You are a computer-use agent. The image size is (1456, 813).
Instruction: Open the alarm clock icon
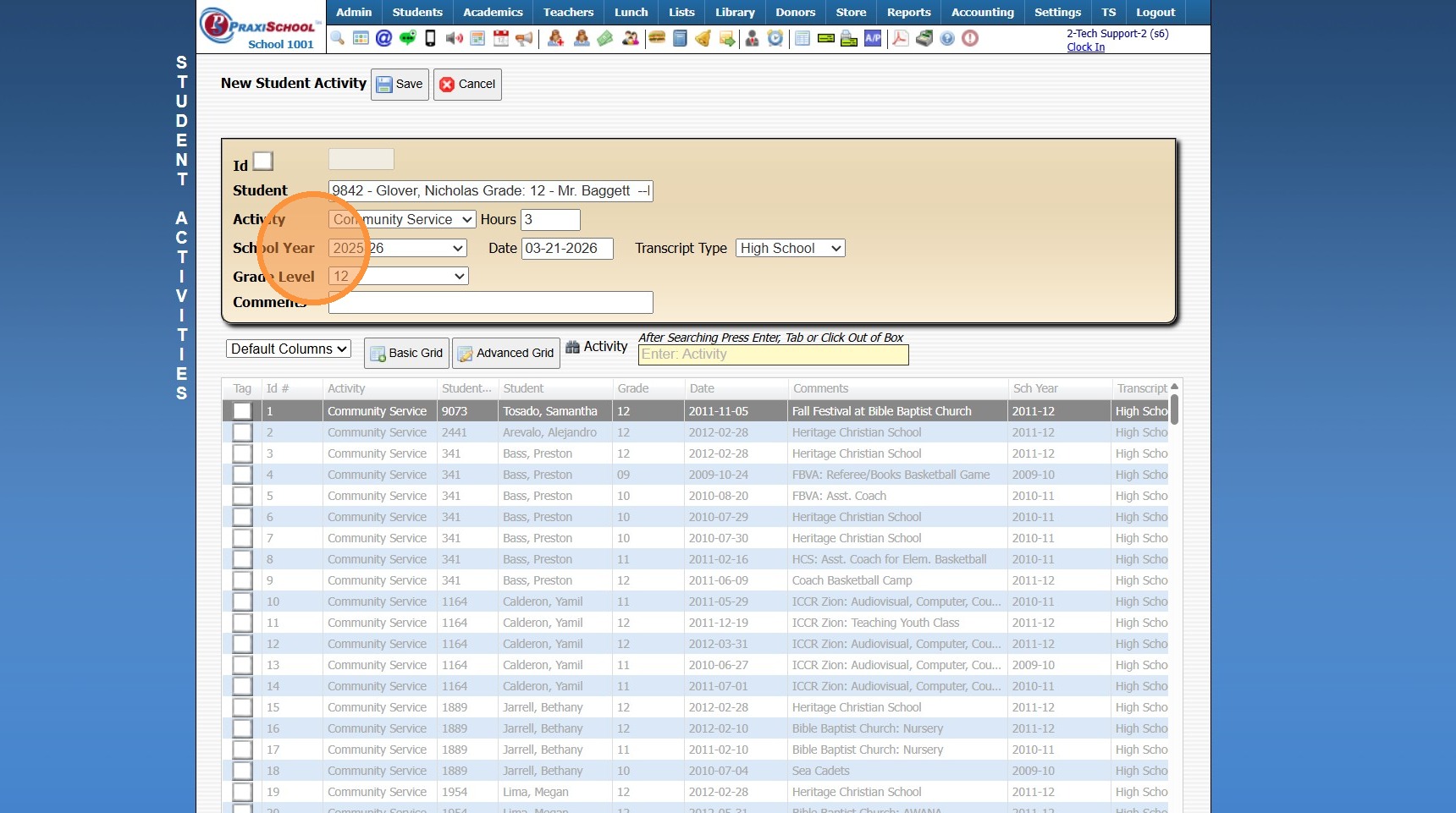coord(775,38)
